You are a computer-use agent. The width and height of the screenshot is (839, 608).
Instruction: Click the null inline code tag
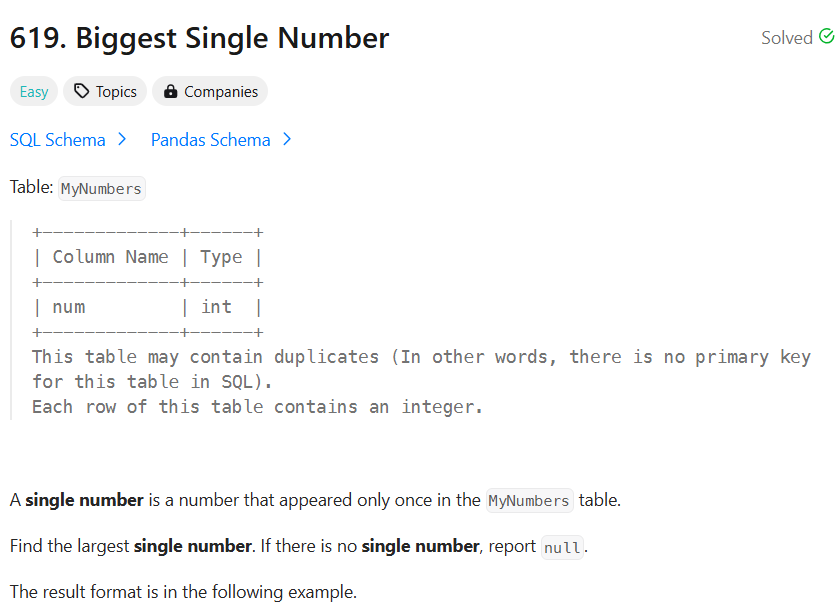[x=562, y=547]
